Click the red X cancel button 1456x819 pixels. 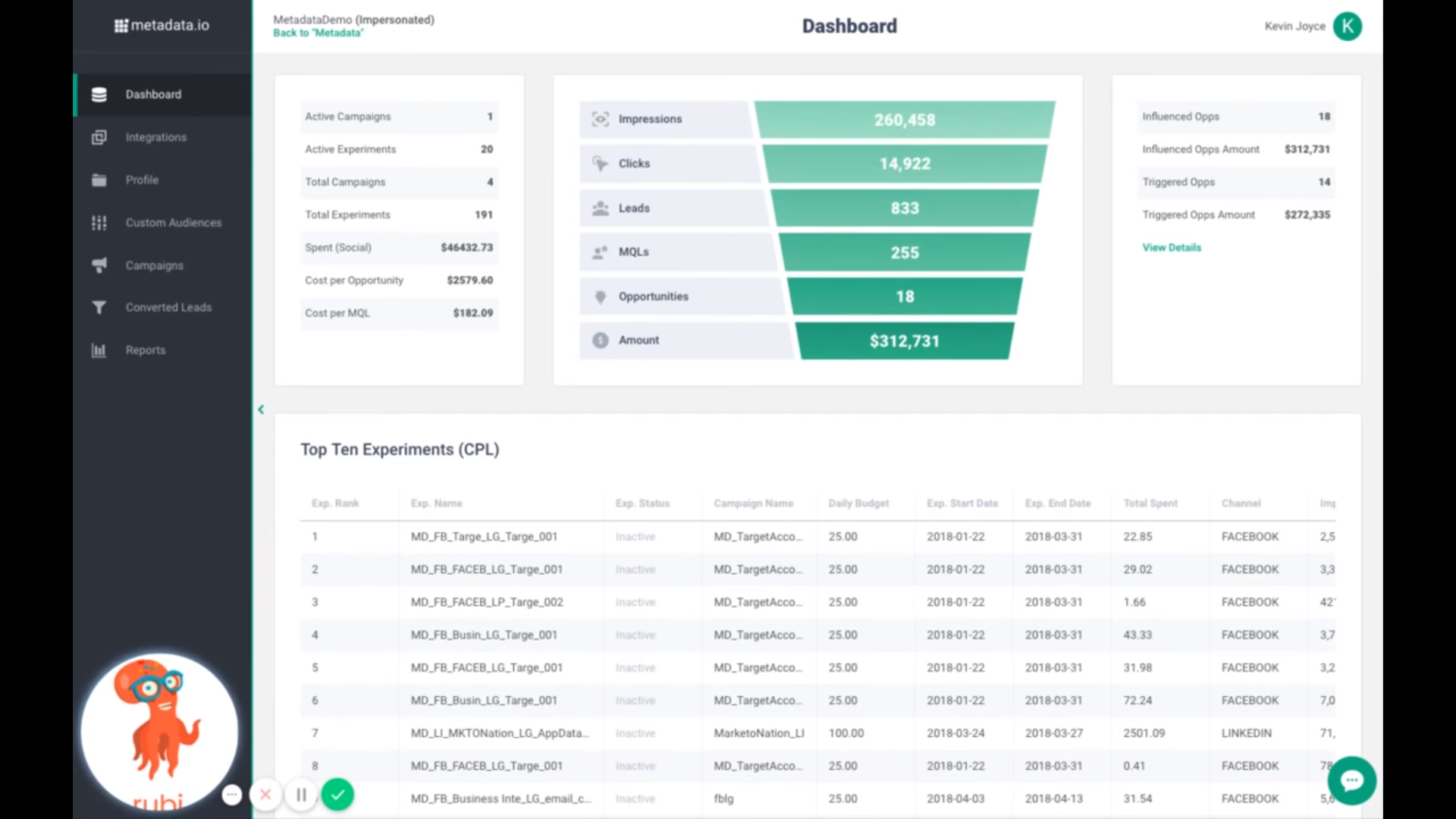click(x=265, y=795)
